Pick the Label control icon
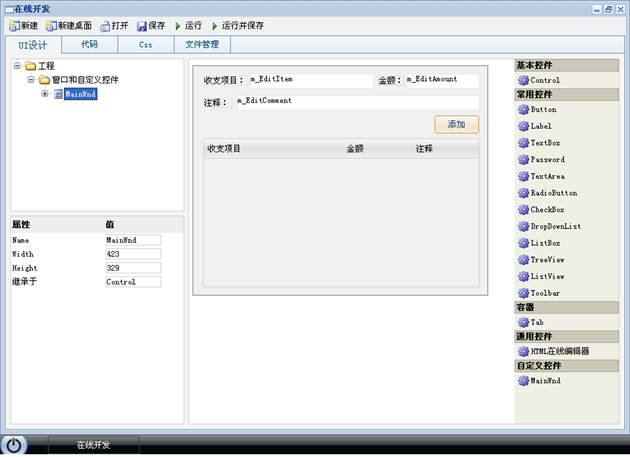The width and height of the screenshot is (630, 457). [523, 126]
